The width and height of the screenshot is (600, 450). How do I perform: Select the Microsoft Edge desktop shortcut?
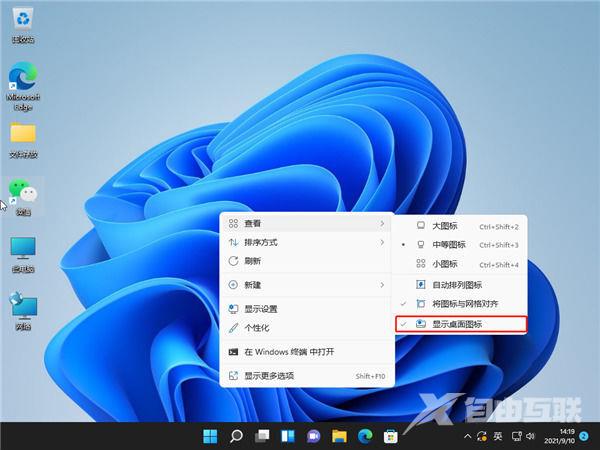click(x=23, y=86)
